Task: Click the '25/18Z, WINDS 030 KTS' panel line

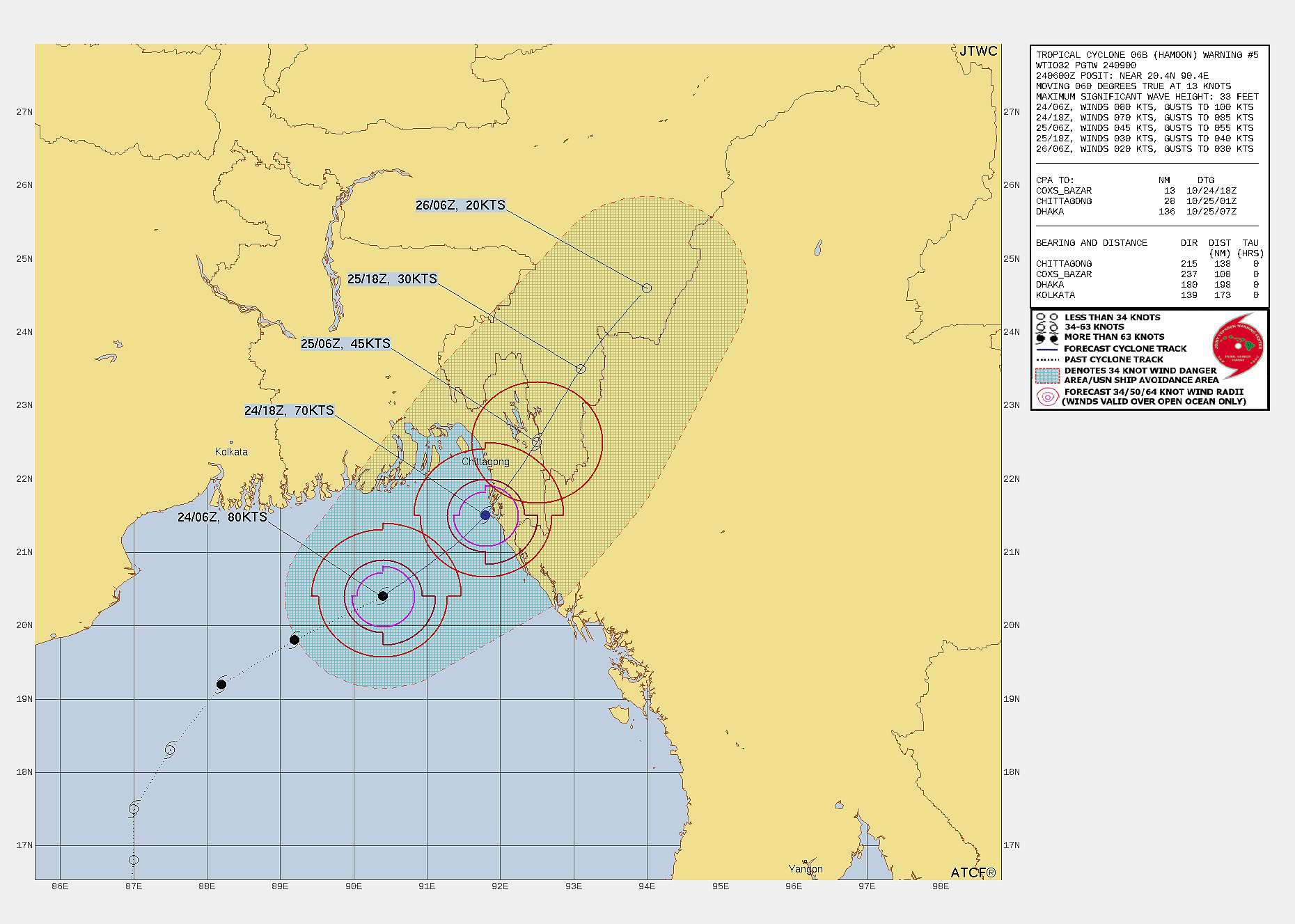Action: click(1145, 139)
